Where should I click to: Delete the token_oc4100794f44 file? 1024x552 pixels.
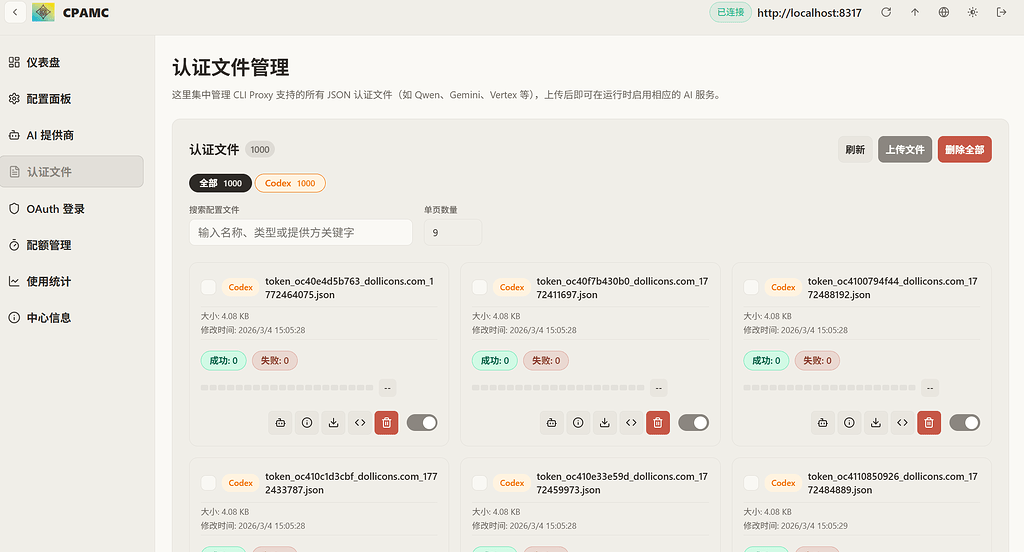pyautogui.click(x=929, y=423)
